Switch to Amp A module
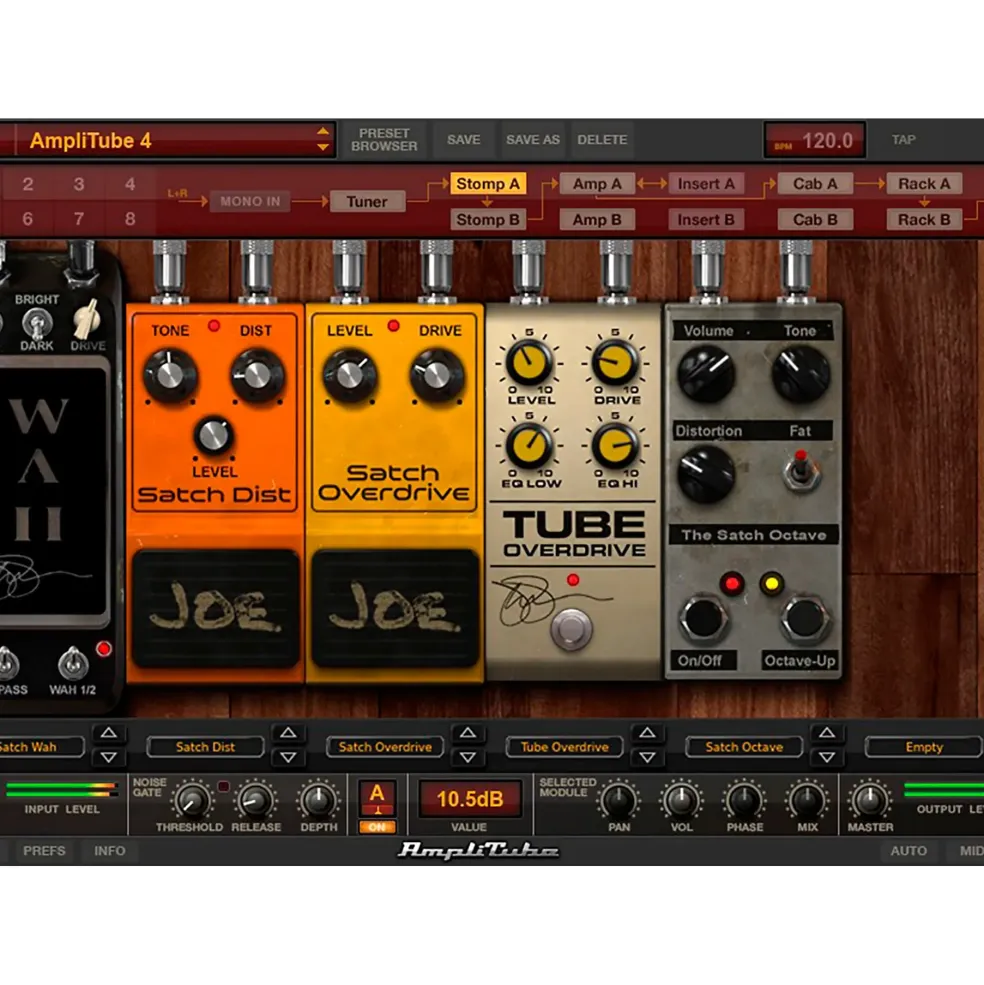Screen dimensions: 984x985 point(597,184)
